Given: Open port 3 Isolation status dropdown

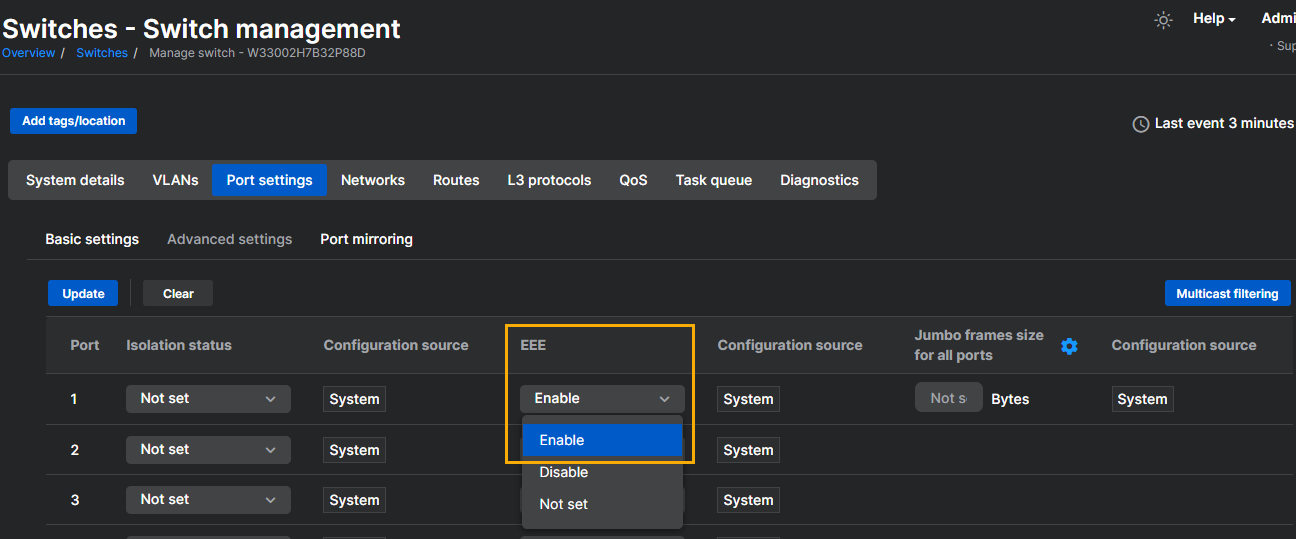Looking at the screenshot, I should 208,500.
